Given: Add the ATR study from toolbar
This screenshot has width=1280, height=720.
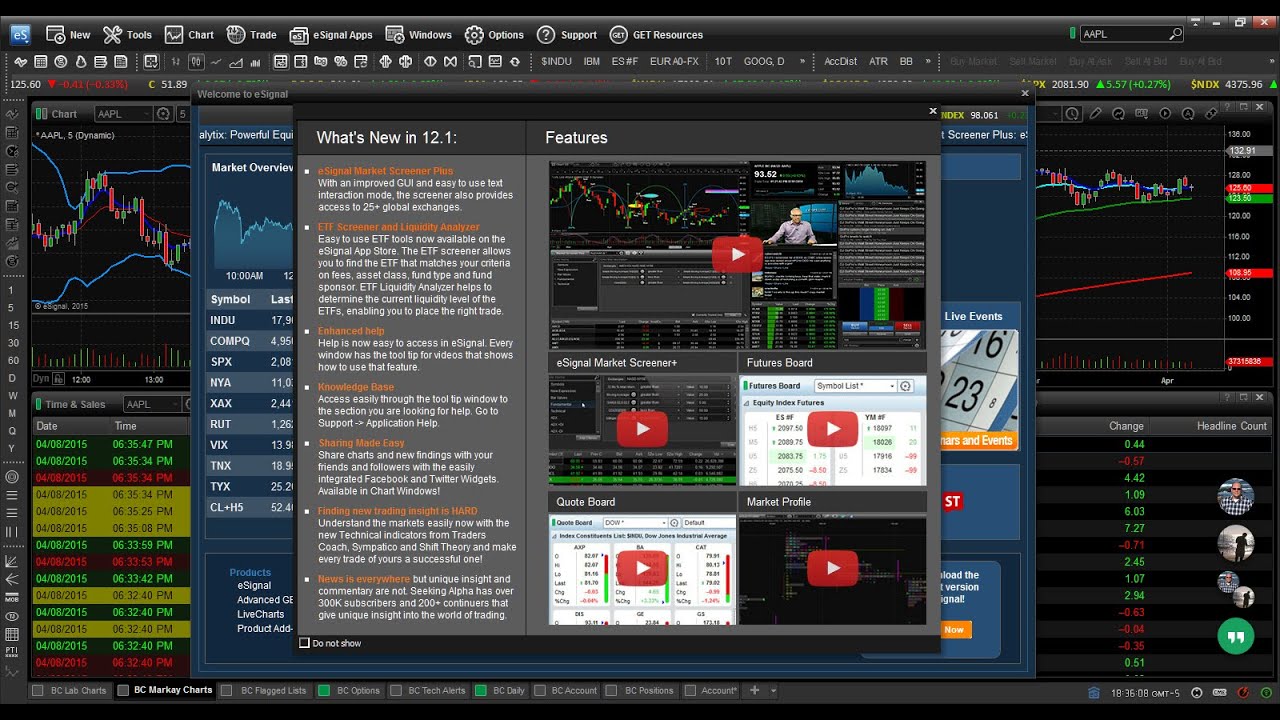Looking at the screenshot, I should pos(878,62).
